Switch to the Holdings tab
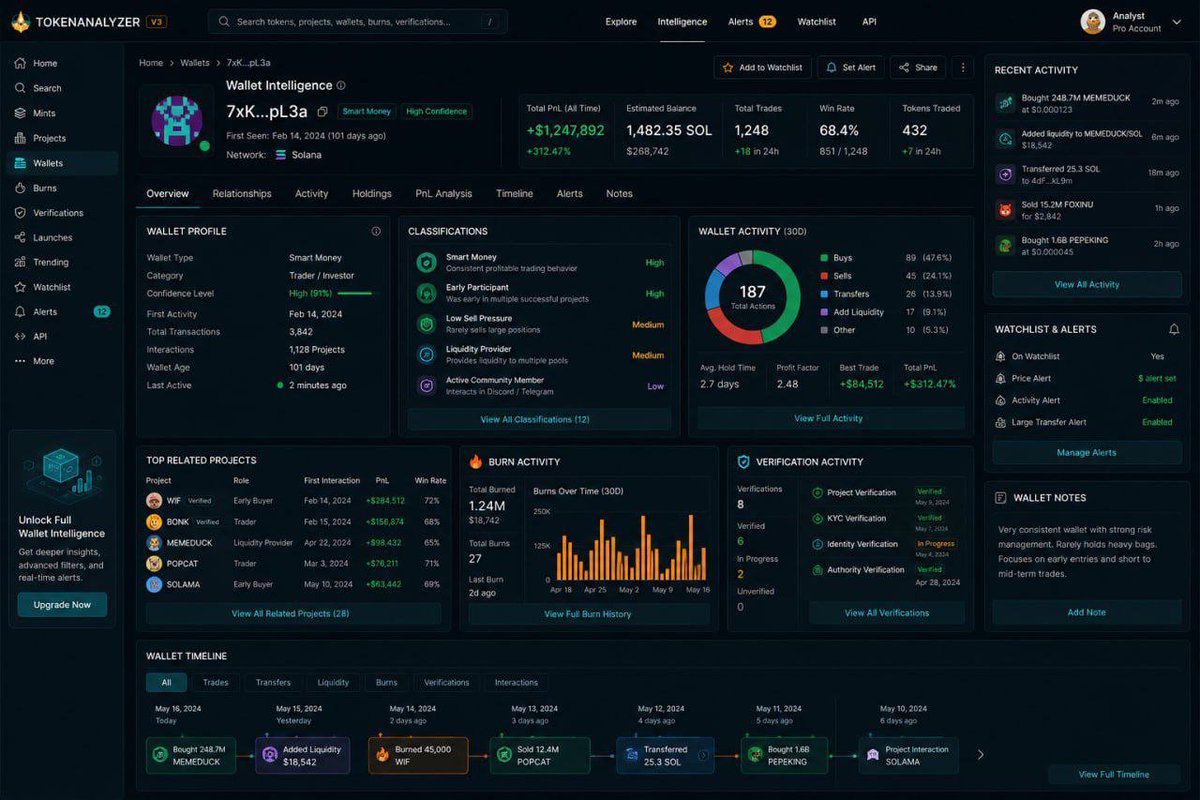The width and height of the screenshot is (1200, 800). click(x=372, y=194)
